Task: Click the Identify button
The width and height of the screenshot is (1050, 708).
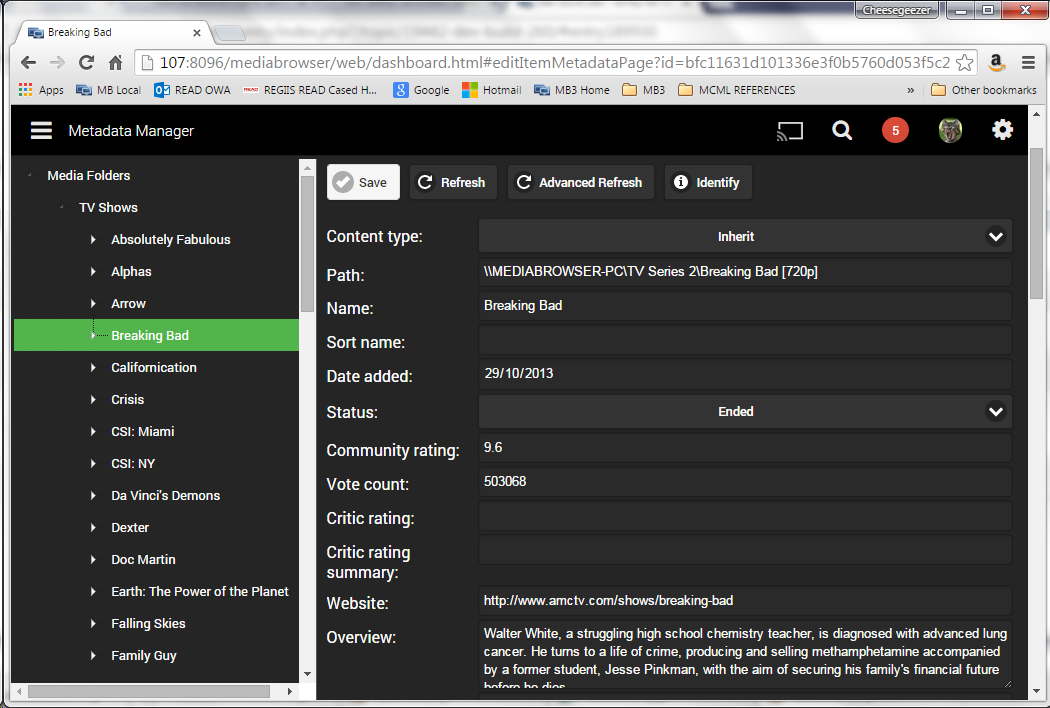Action: click(707, 183)
